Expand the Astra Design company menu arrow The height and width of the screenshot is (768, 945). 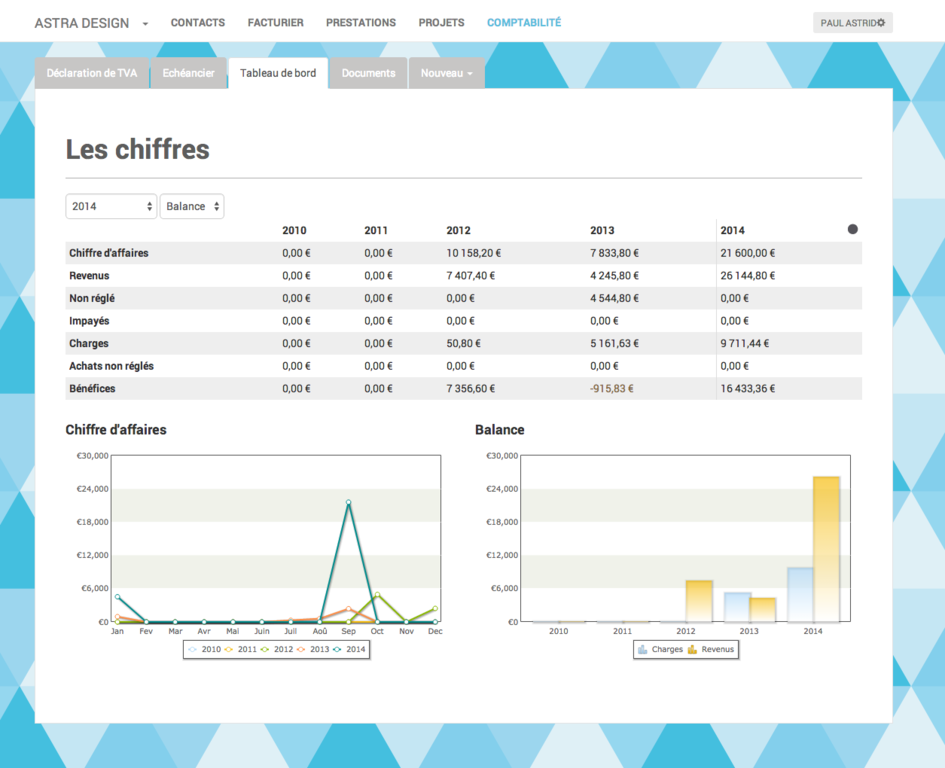pyautogui.click(x=145, y=24)
